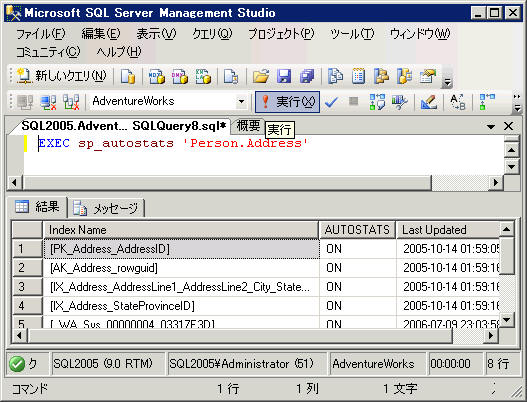This screenshot has height=402, width=527.
Task: Open the Edit (編集) menu
Action: (100, 34)
